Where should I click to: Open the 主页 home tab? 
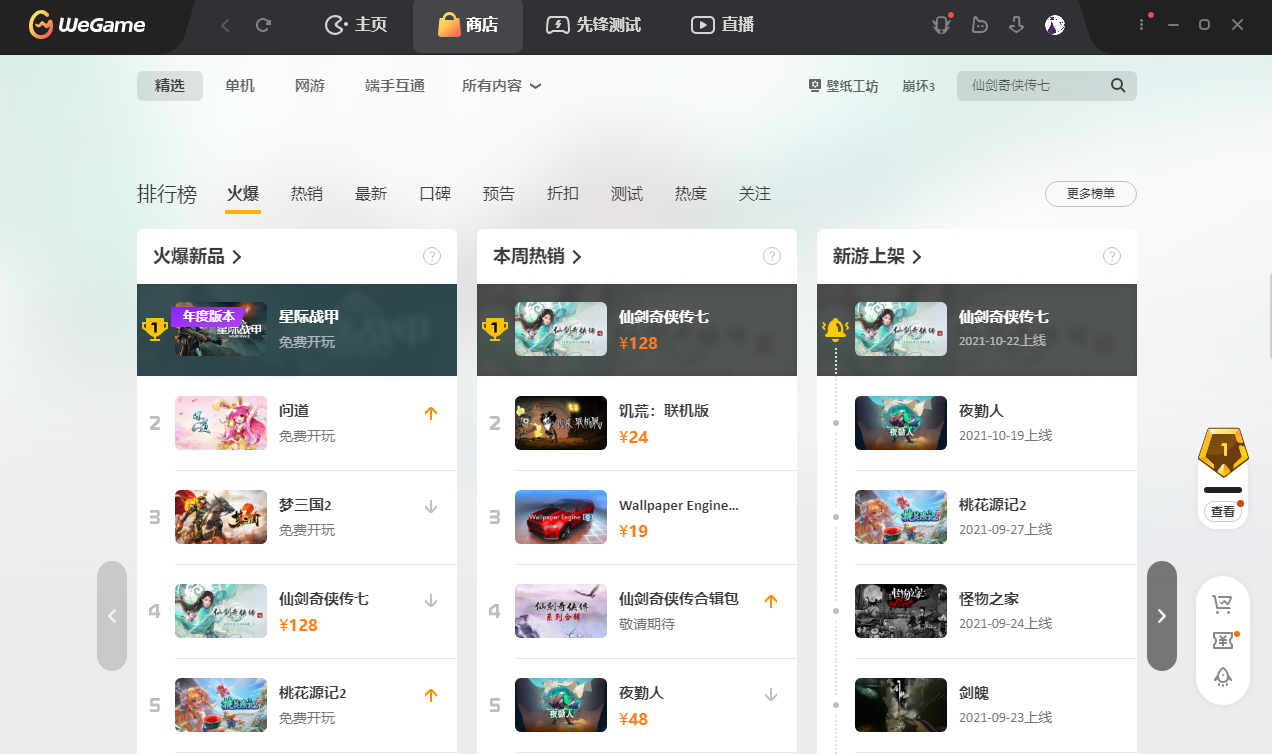357,25
